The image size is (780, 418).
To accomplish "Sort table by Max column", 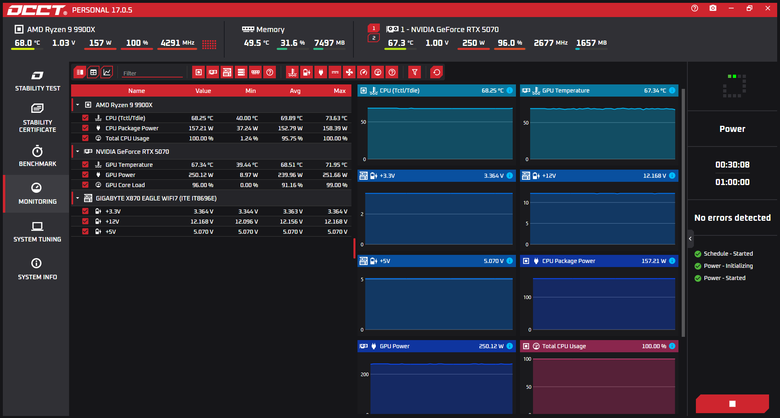I will 340,91.
